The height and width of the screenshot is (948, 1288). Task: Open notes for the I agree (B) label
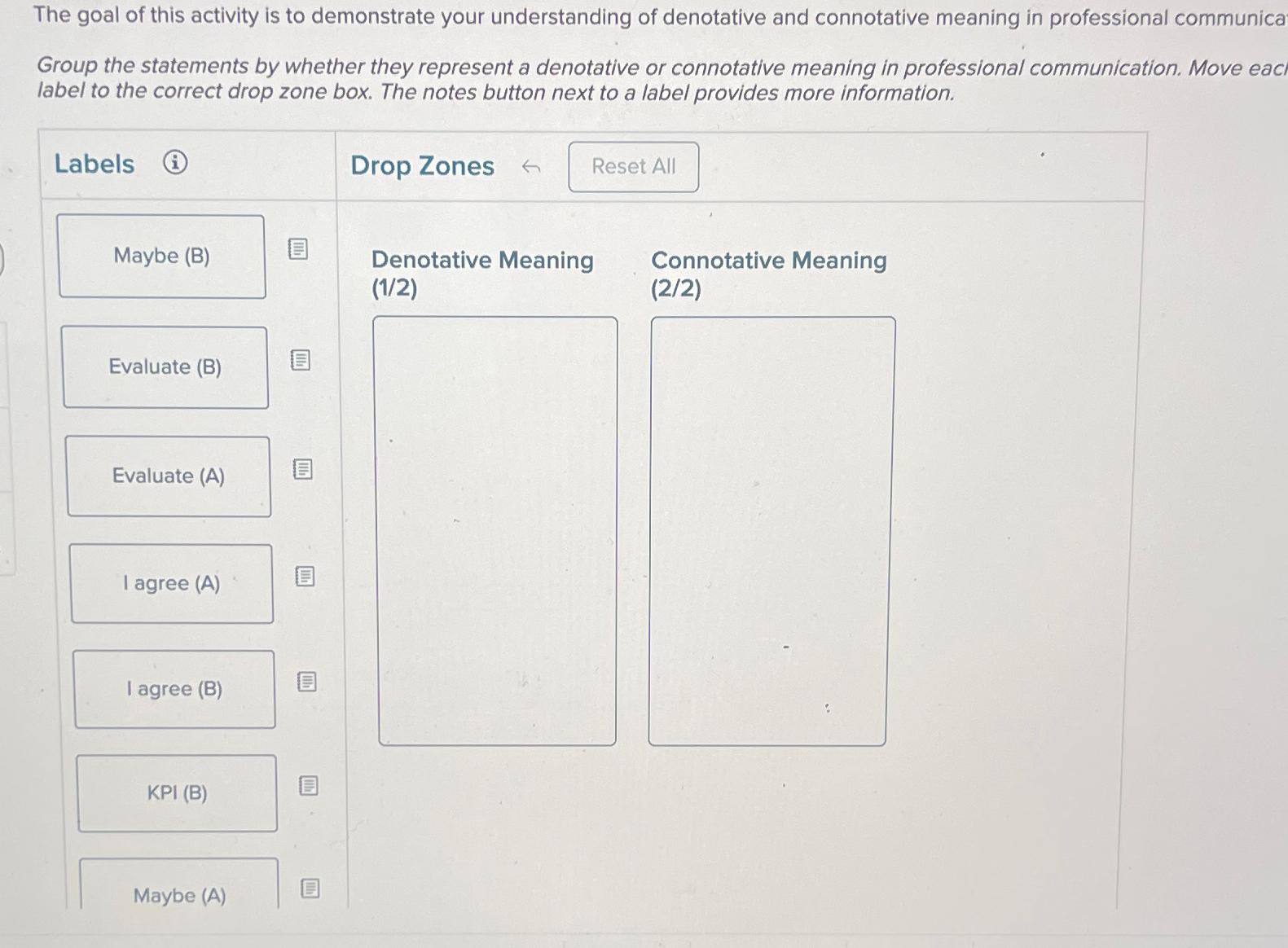(x=307, y=682)
